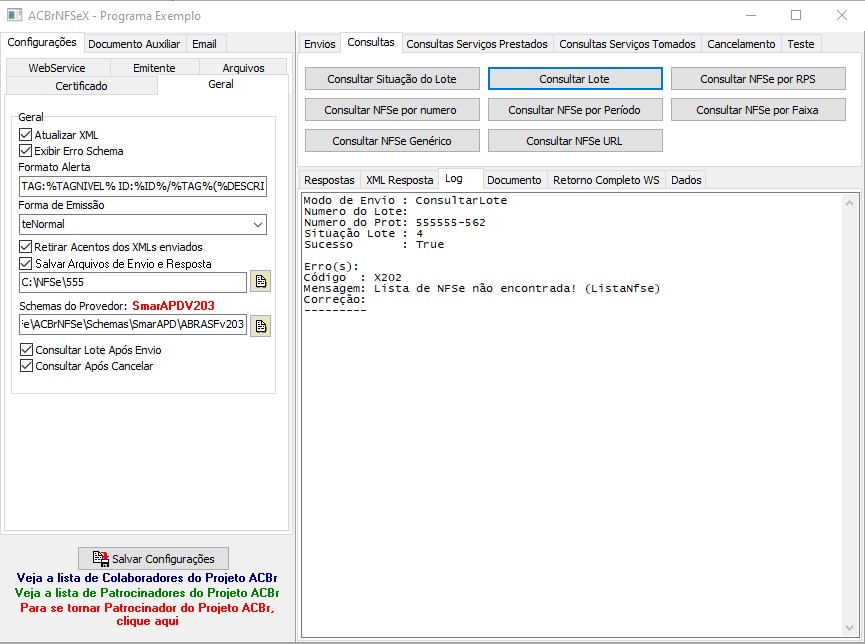Screen dimensions: 865x644
Task: Show the Documento result tab
Action: tap(514, 180)
